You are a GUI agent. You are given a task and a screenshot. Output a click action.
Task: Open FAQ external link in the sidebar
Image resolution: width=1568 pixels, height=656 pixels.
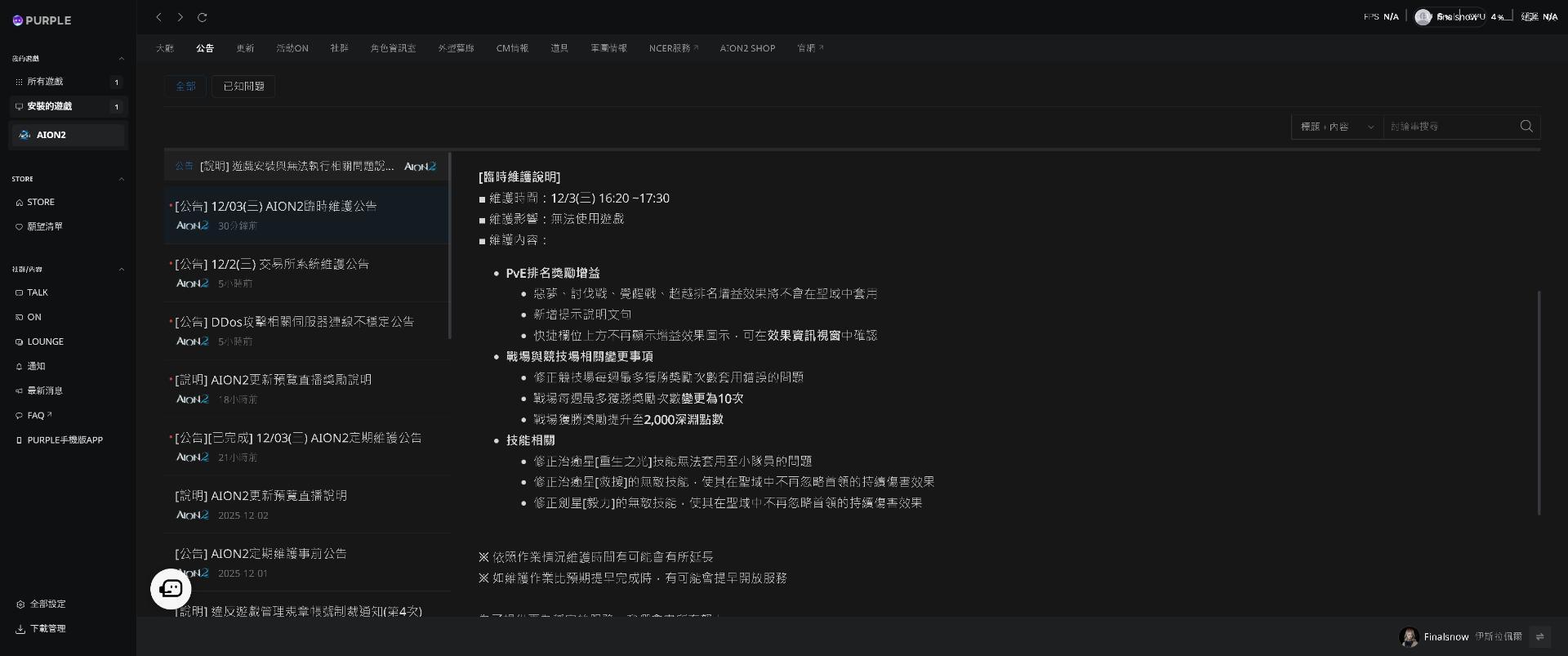[x=33, y=415]
